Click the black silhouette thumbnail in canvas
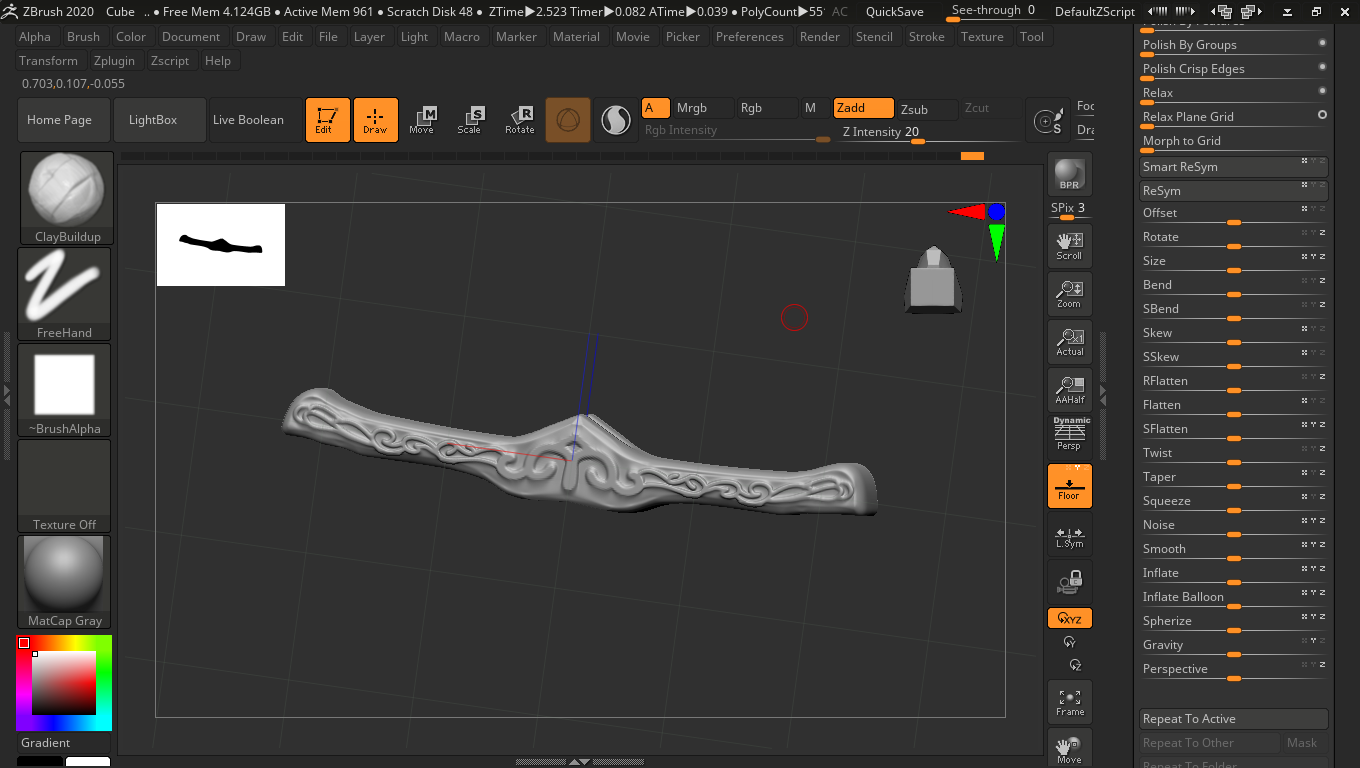The image size is (1360, 768). point(221,245)
